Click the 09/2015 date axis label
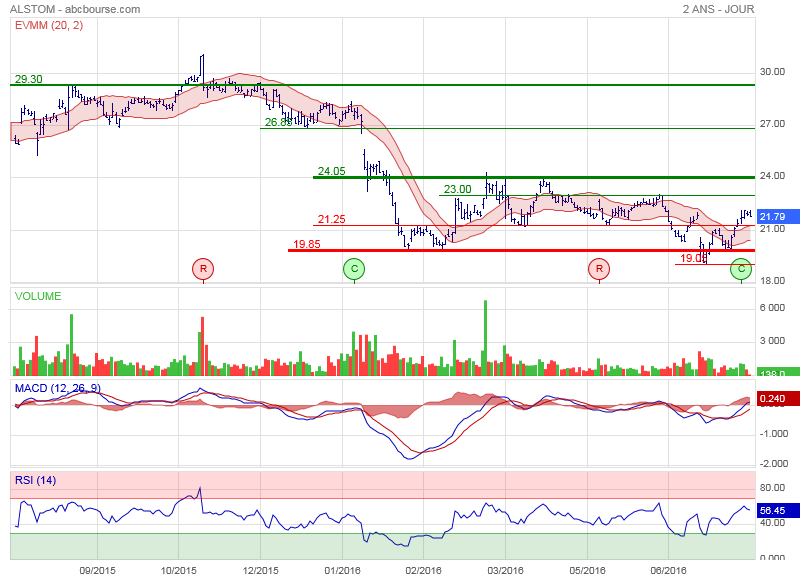 click(x=97, y=570)
